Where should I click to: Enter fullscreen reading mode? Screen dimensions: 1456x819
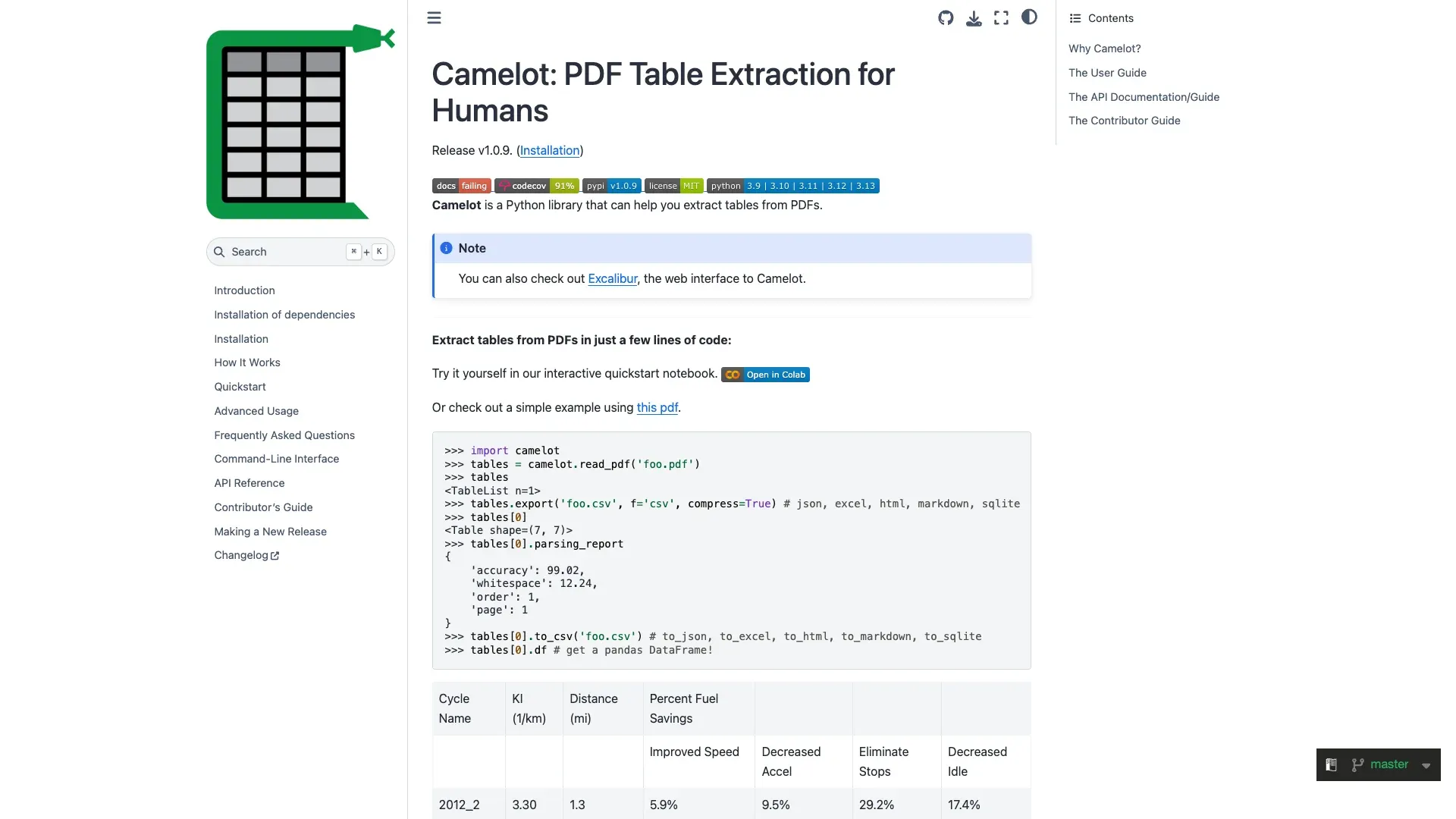[1000, 17]
